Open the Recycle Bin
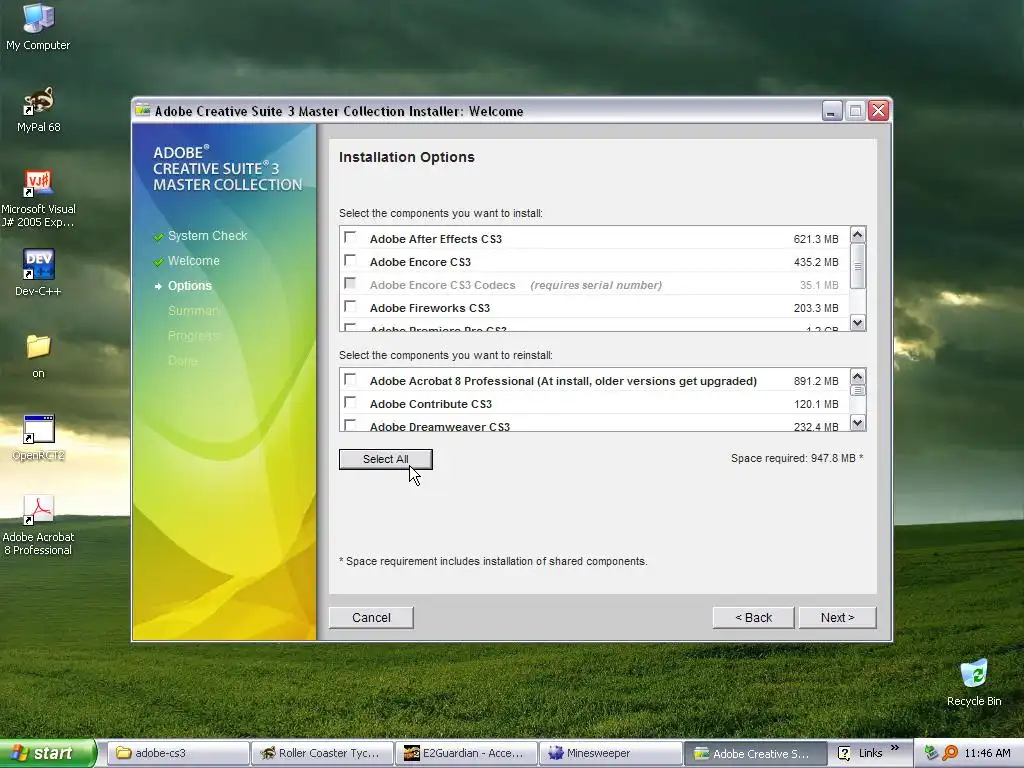This screenshot has width=1024, height=768. [974, 682]
